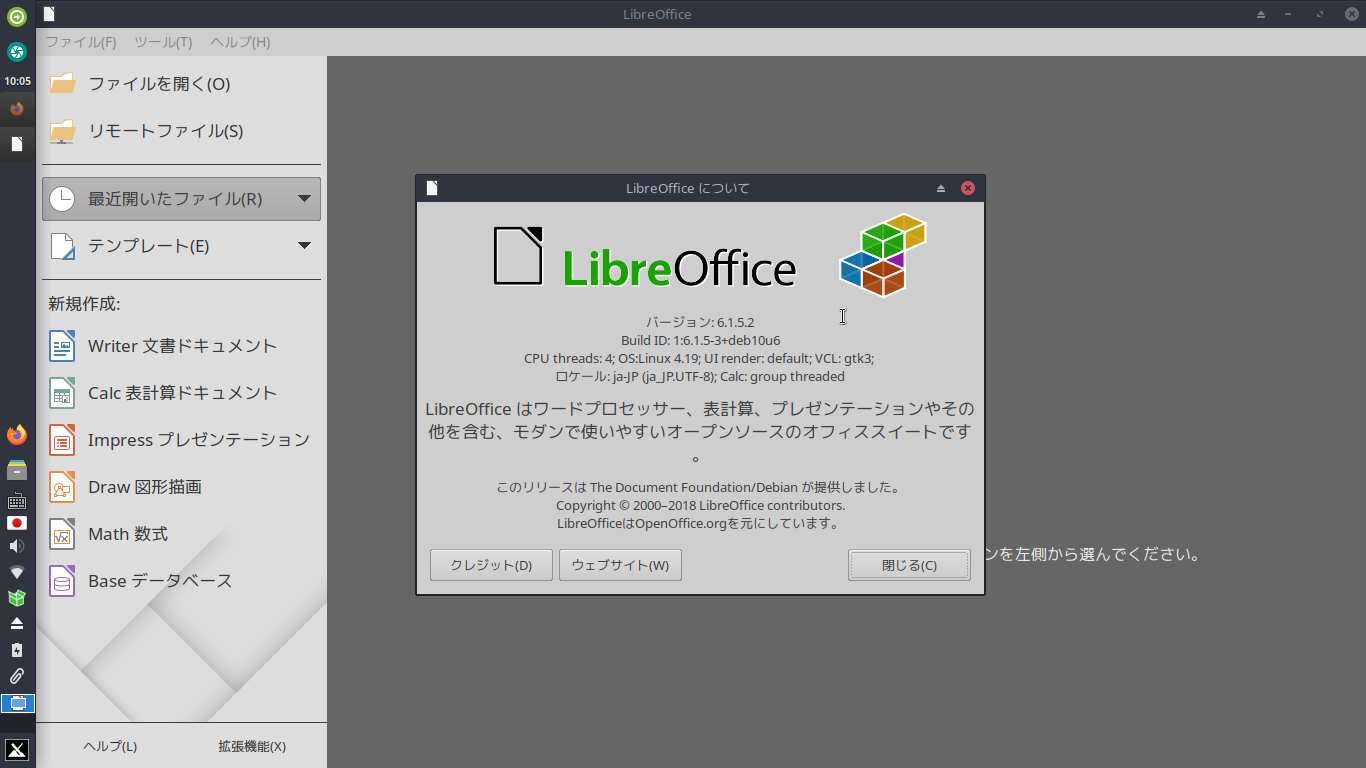Image resolution: width=1366 pixels, height=768 pixels.
Task: Open the リモートファイル(S) remote folder icon
Action: (x=62, y=131)
